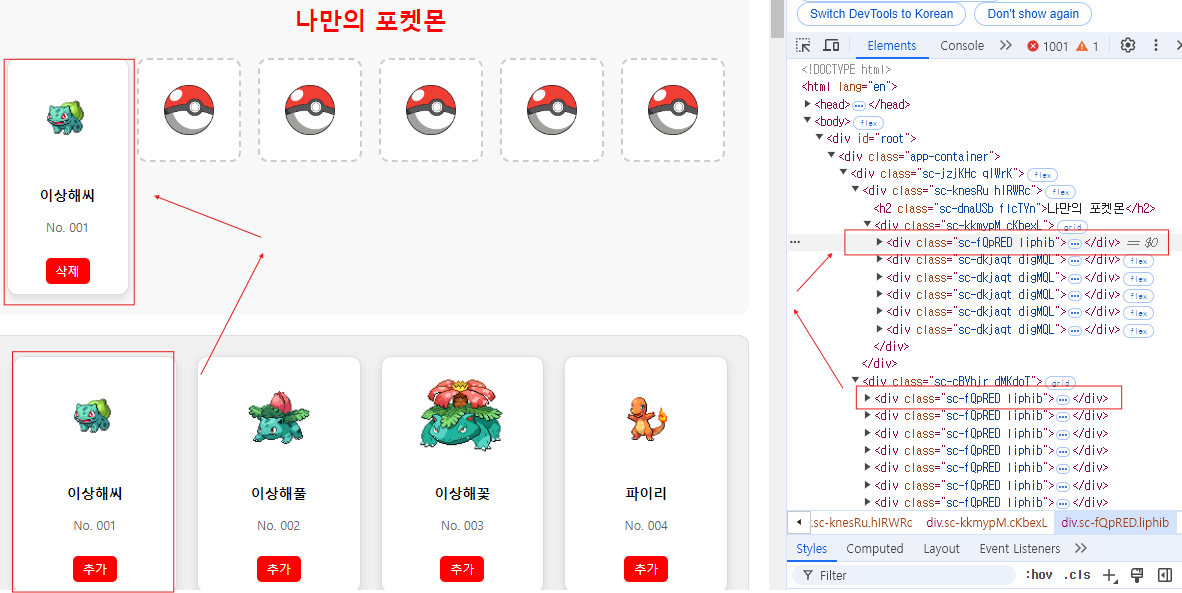Show more DevTools tabs beside Console

click(1006, 46)
